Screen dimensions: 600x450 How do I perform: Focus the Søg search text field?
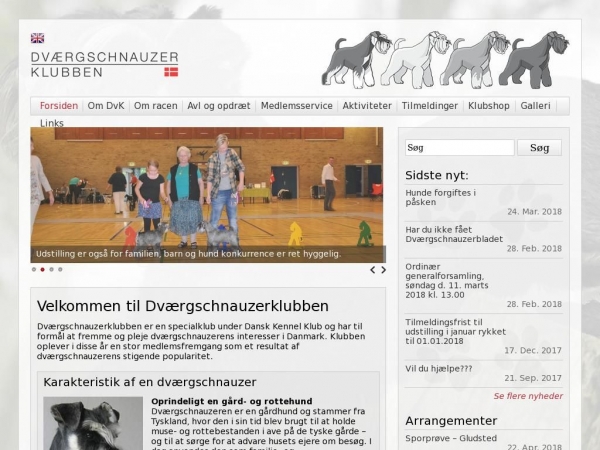[x=460, y=148]
